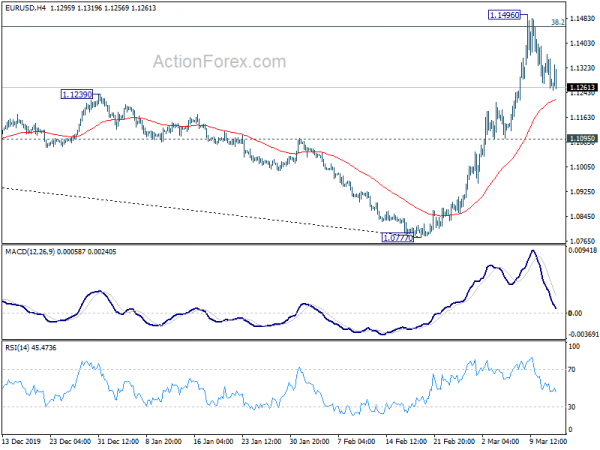Click the 21 Feb 20:00 time label

pyautogui.click(x=454, y=441)
